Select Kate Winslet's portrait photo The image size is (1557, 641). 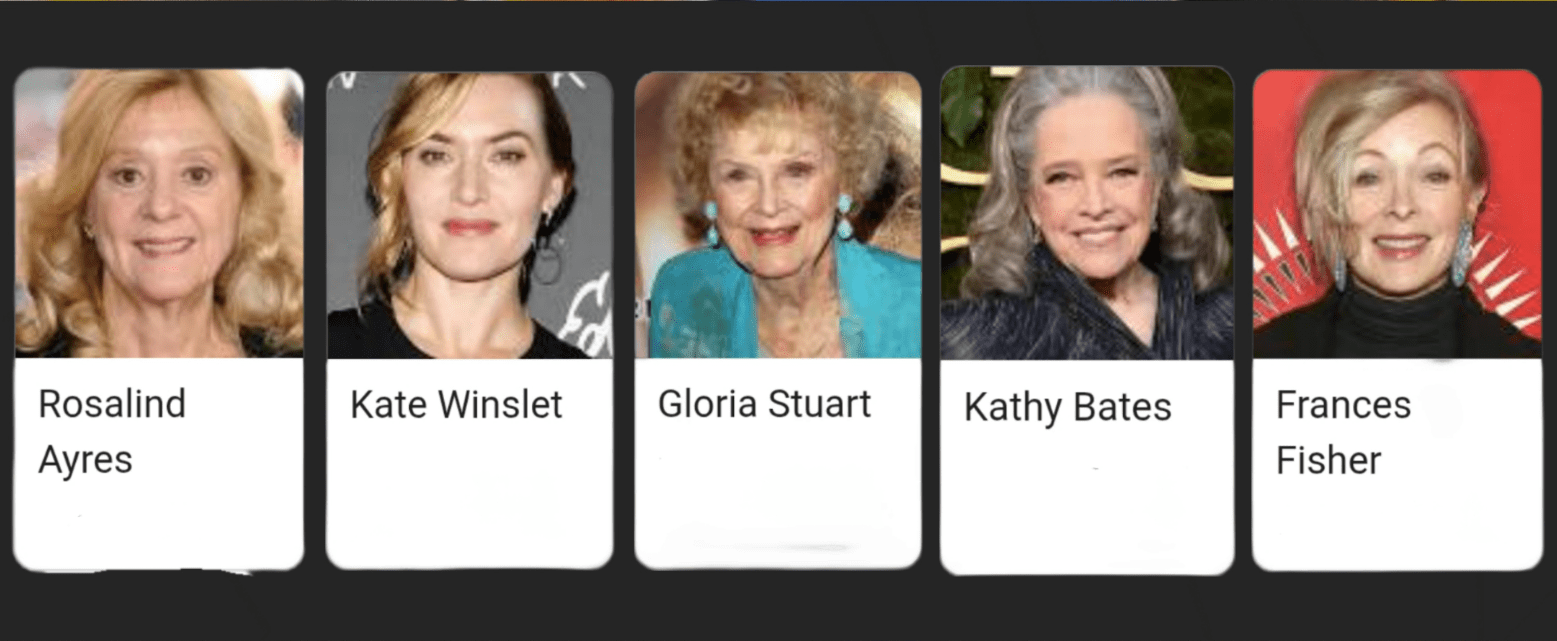(x=469, y=214)
